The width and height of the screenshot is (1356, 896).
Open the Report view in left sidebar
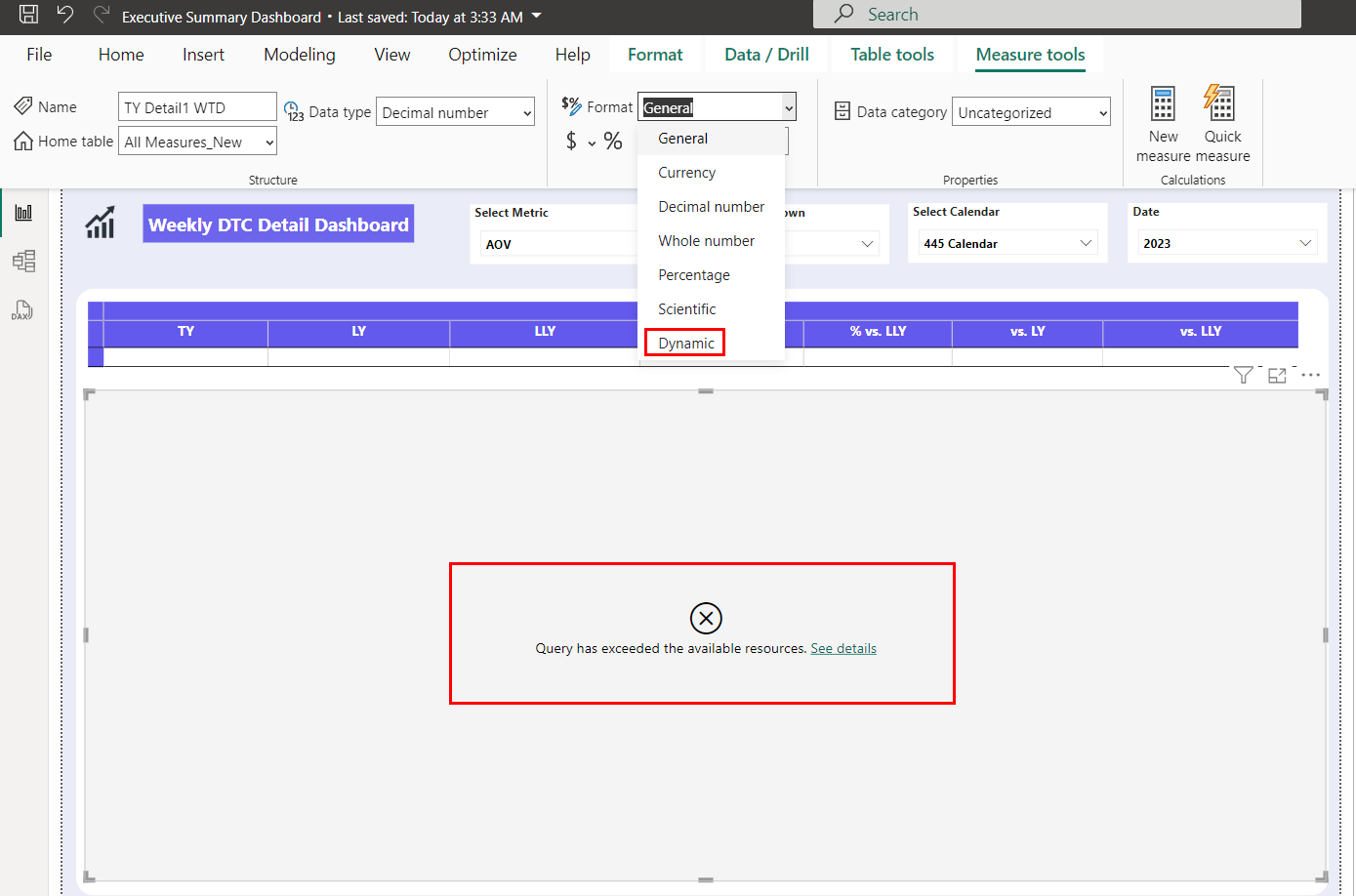click(x=23, y=213)
